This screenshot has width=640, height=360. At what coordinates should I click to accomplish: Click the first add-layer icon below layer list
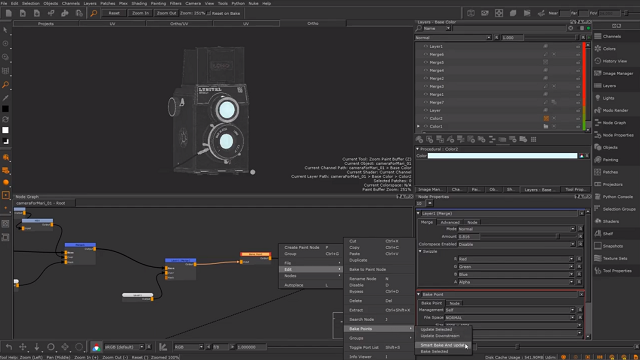point(419,140)
